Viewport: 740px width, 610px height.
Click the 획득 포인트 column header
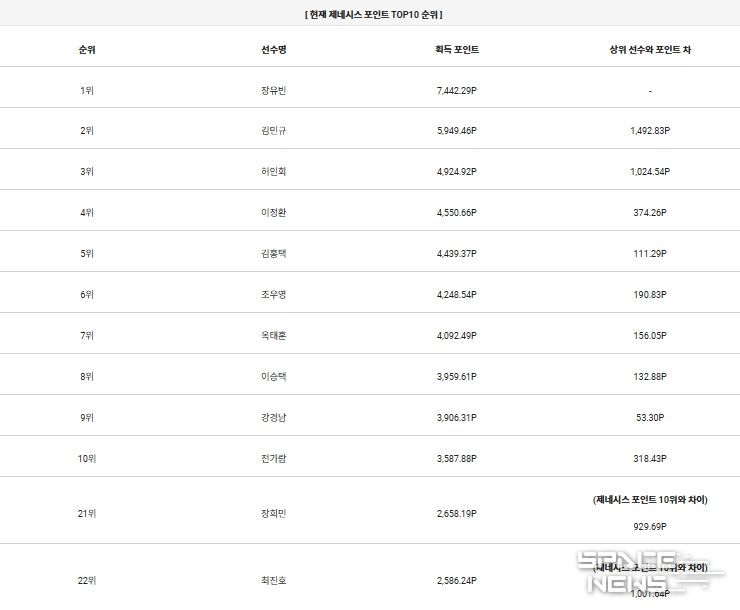click(x=457, y=50)
